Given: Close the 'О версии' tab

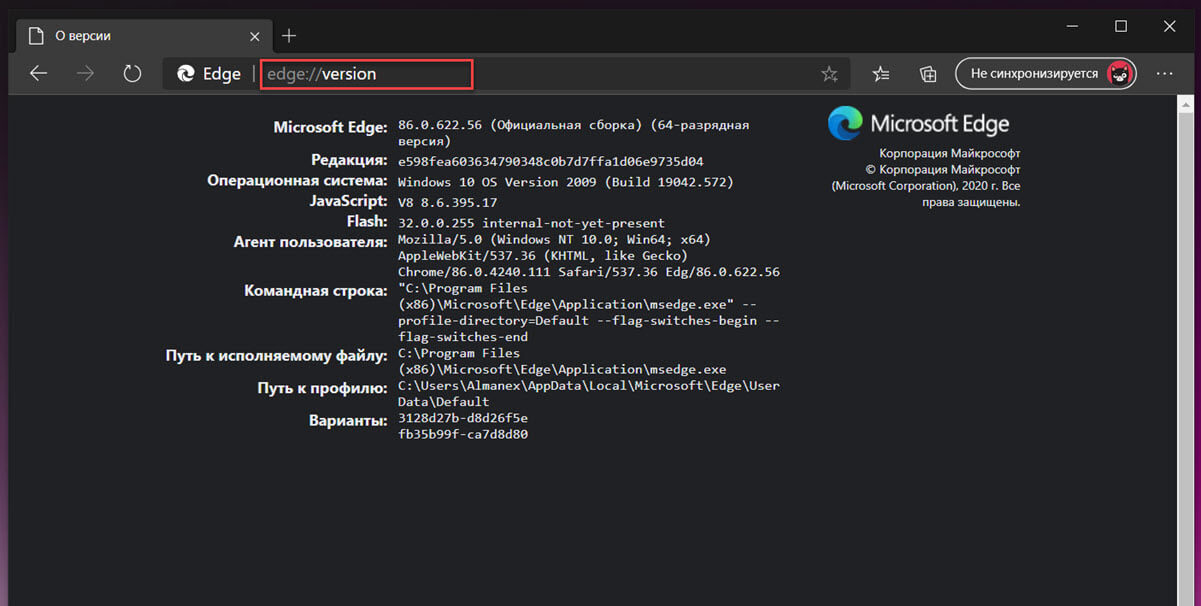Looking at the screenshot, I should [x=255, y=36].
